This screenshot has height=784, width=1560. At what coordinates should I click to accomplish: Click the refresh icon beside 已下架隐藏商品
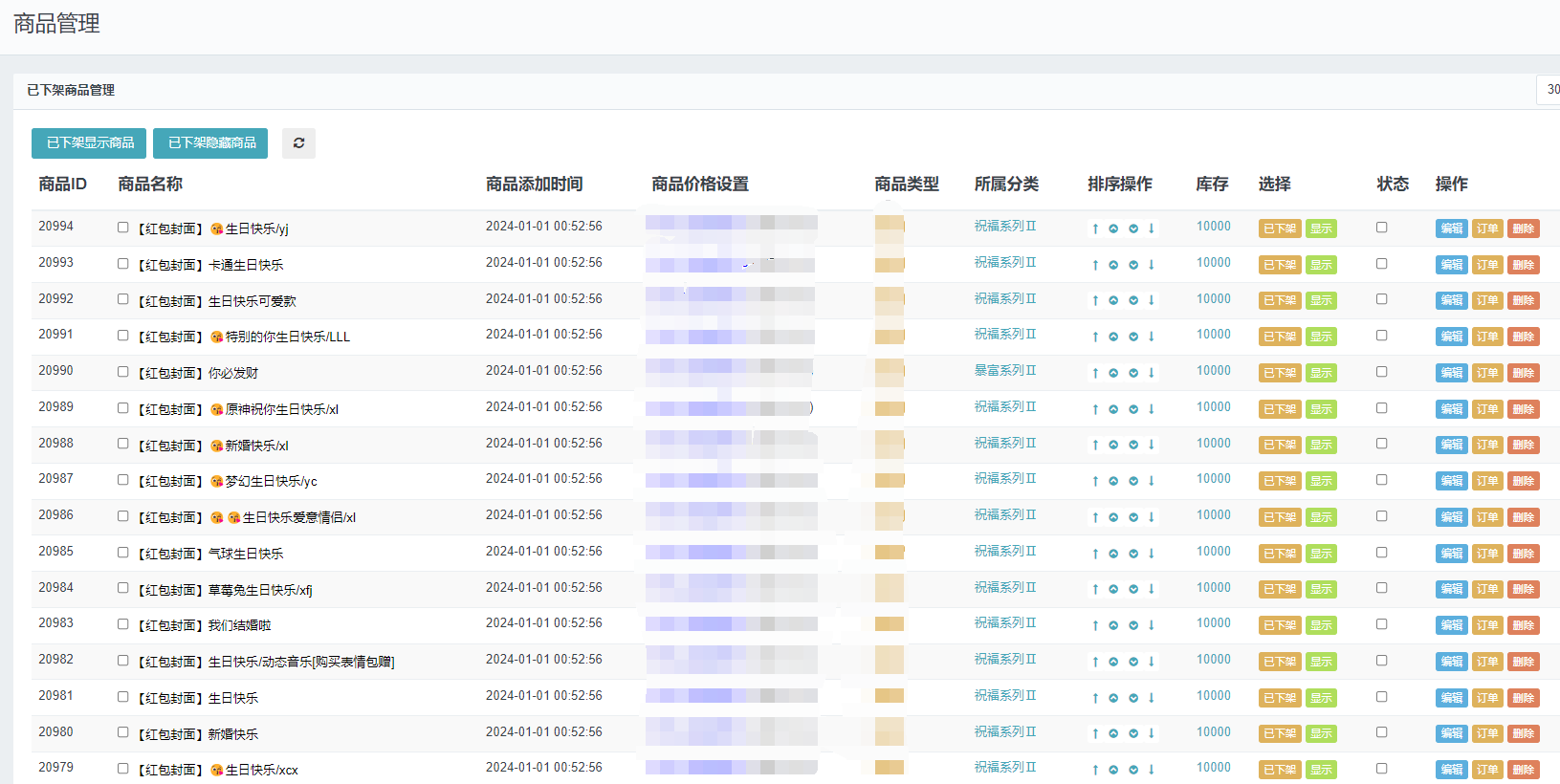(298, 142)
